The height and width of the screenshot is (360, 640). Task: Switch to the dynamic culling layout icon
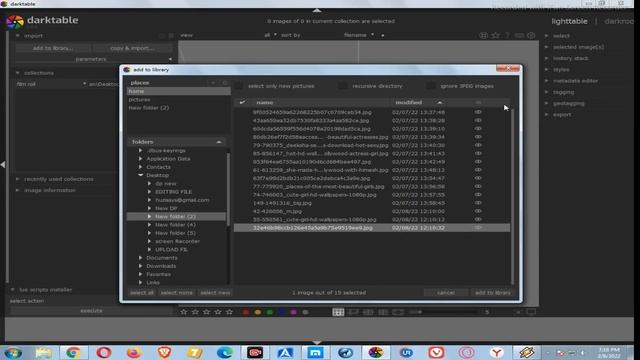point(383,312)
